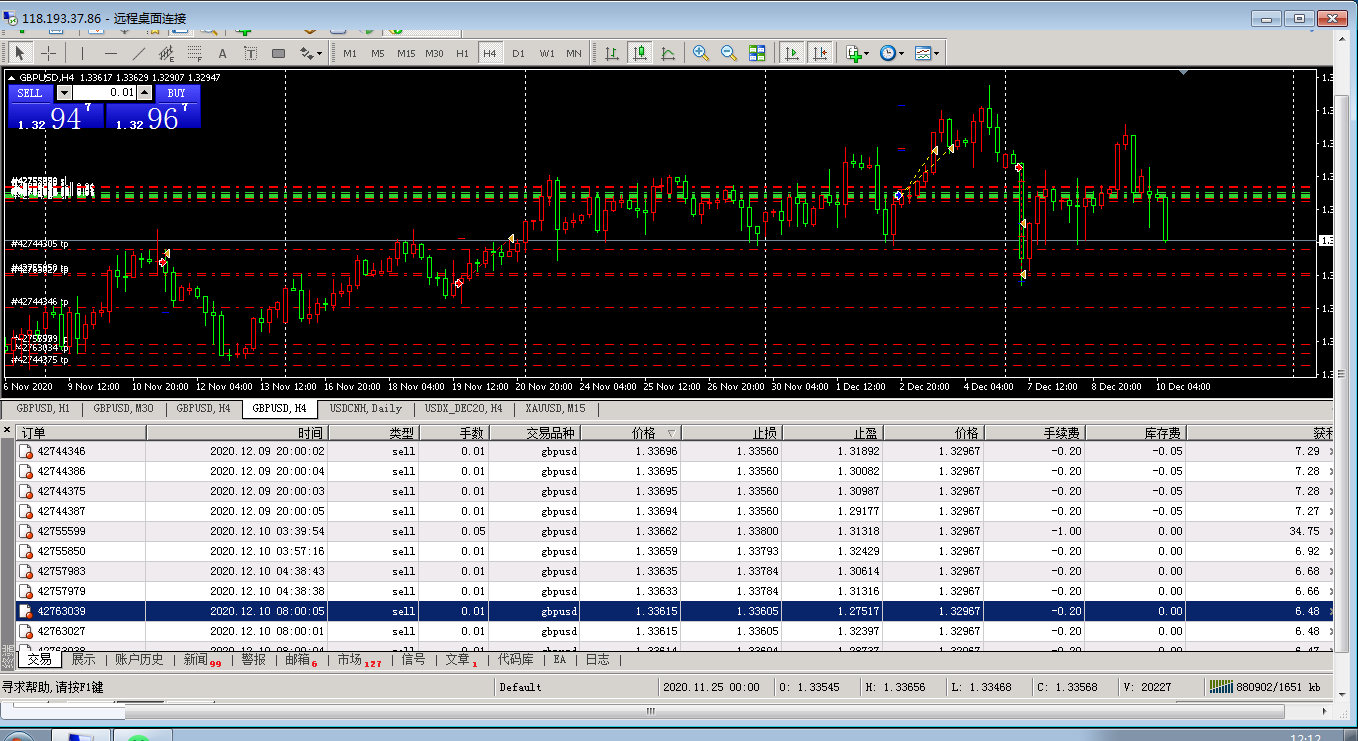Set timeframe to W1
This screenshot has width=1358, height=741.
(547, 53)
